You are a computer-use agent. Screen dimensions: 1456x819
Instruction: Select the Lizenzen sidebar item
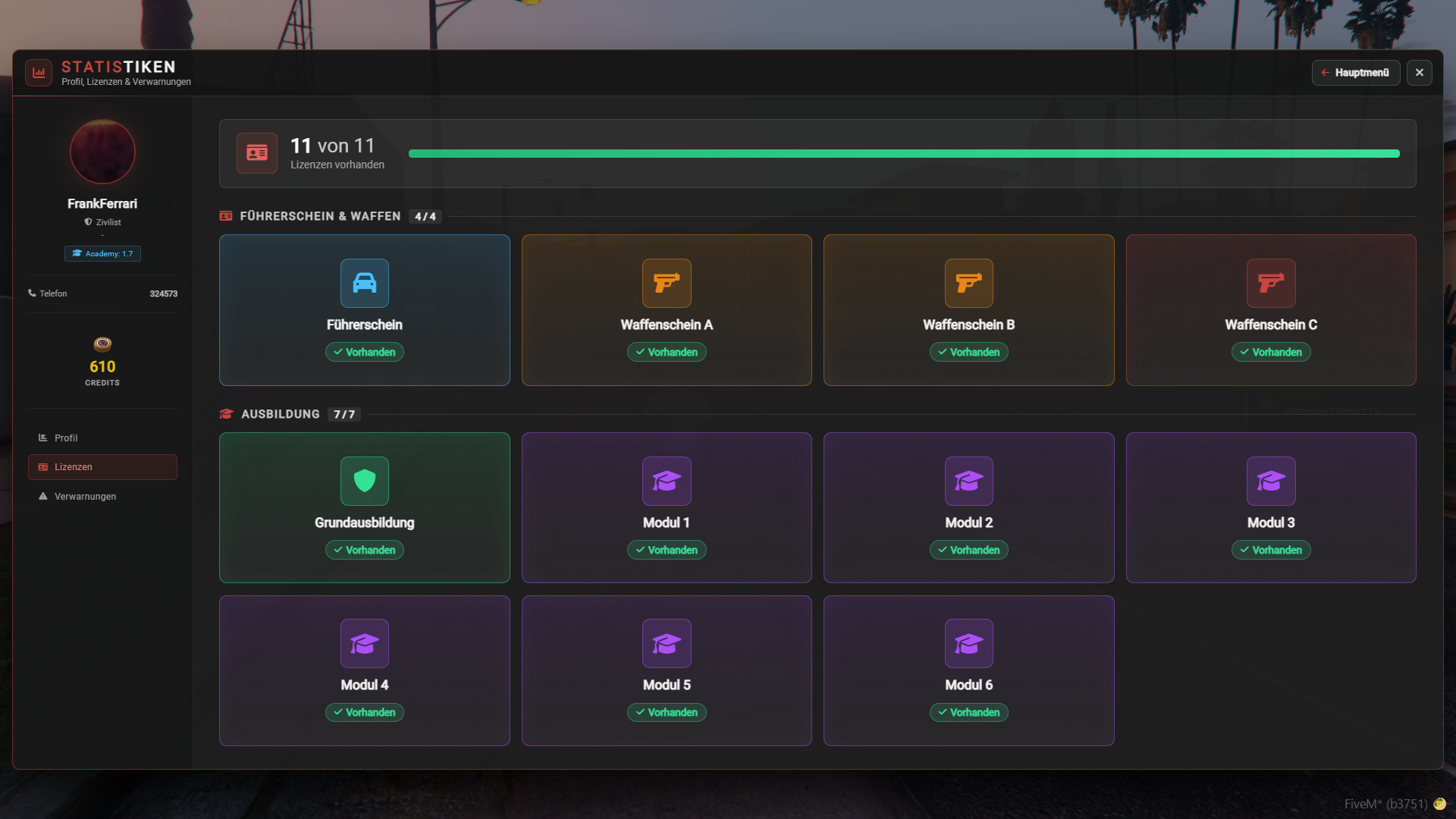[x=102, y=467]
